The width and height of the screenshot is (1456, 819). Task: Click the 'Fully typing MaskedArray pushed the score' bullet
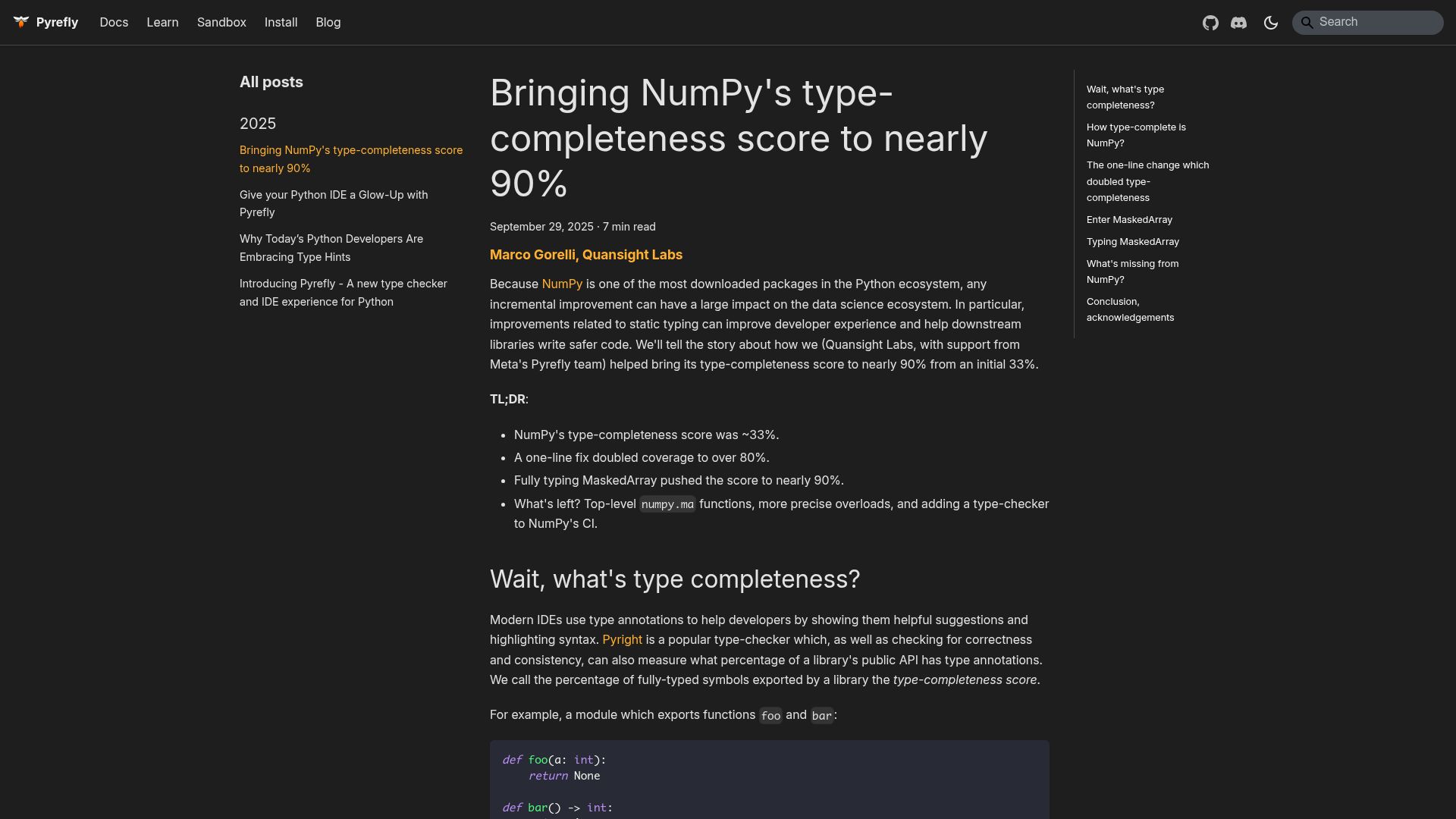pos(679,481)
